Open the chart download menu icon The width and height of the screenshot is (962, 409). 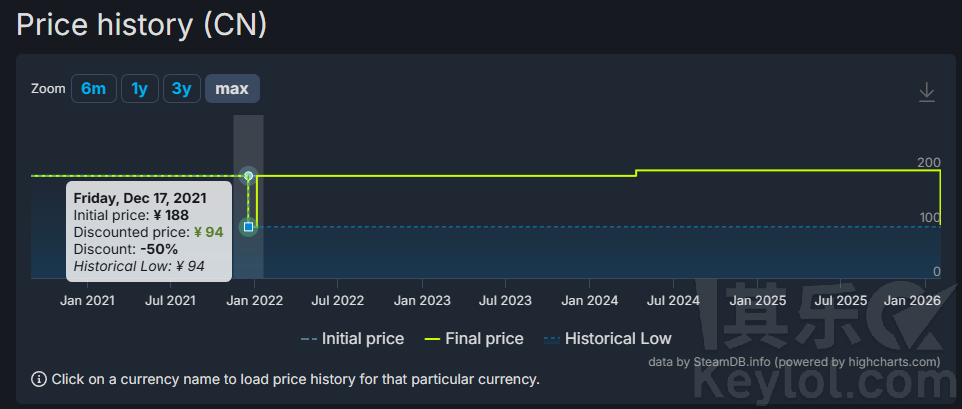coord(926,92)
